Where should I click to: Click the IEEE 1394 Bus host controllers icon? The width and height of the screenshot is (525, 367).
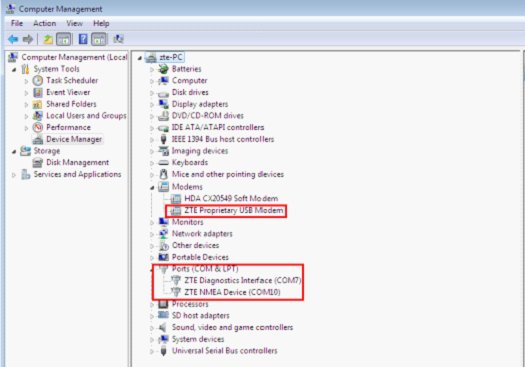[x=163, y=139]
